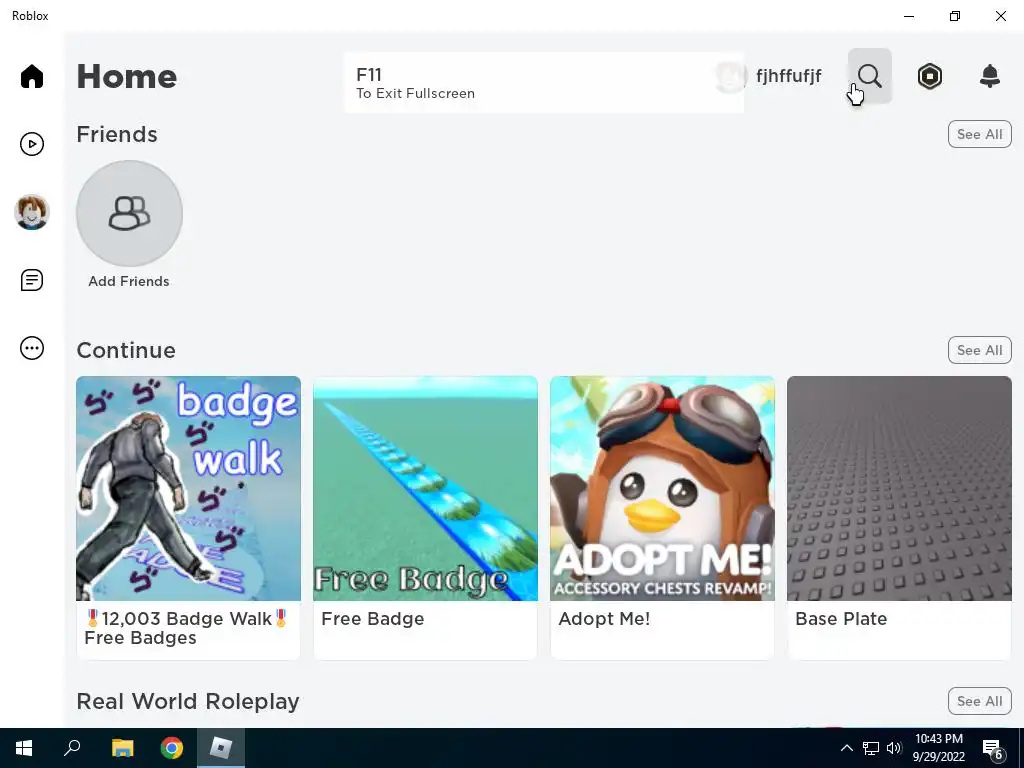Screen dimensions: 1024x768
Task: Open the Discover play icon in sidebar
Action: (31, 144)
